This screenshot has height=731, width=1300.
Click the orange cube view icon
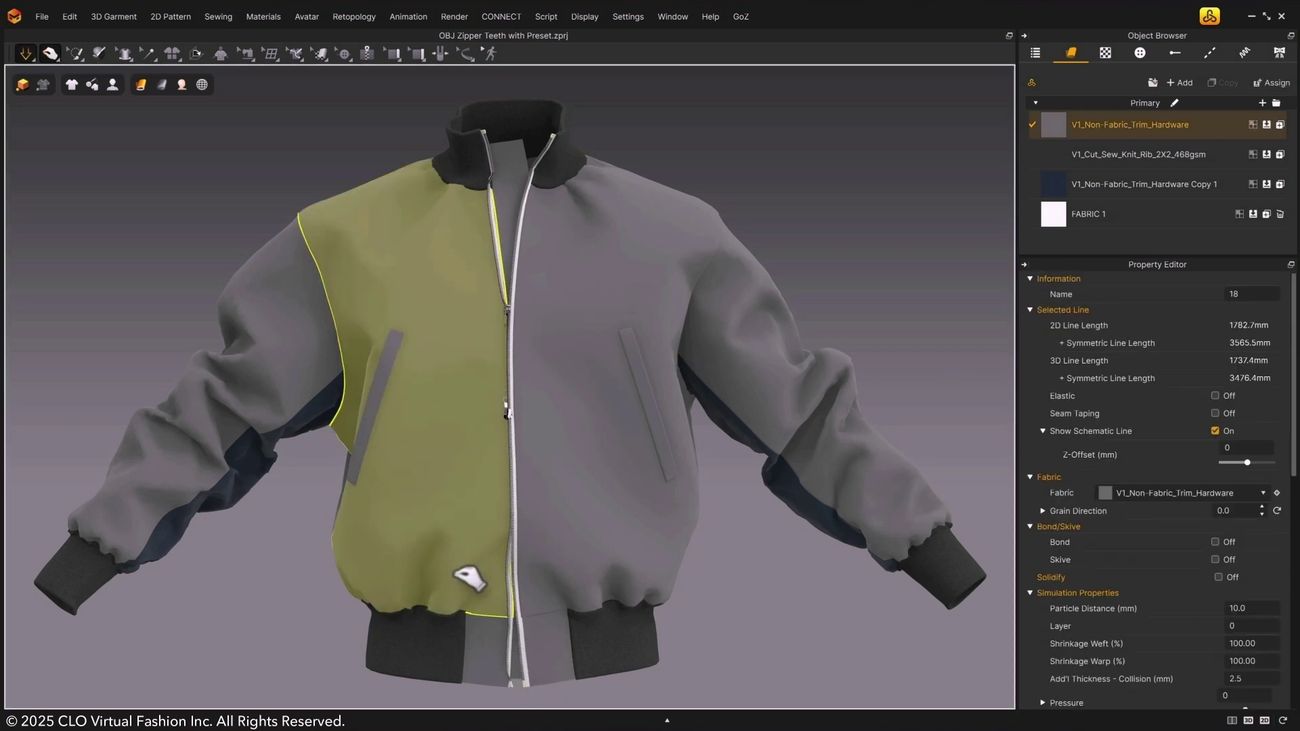point(22,85)
